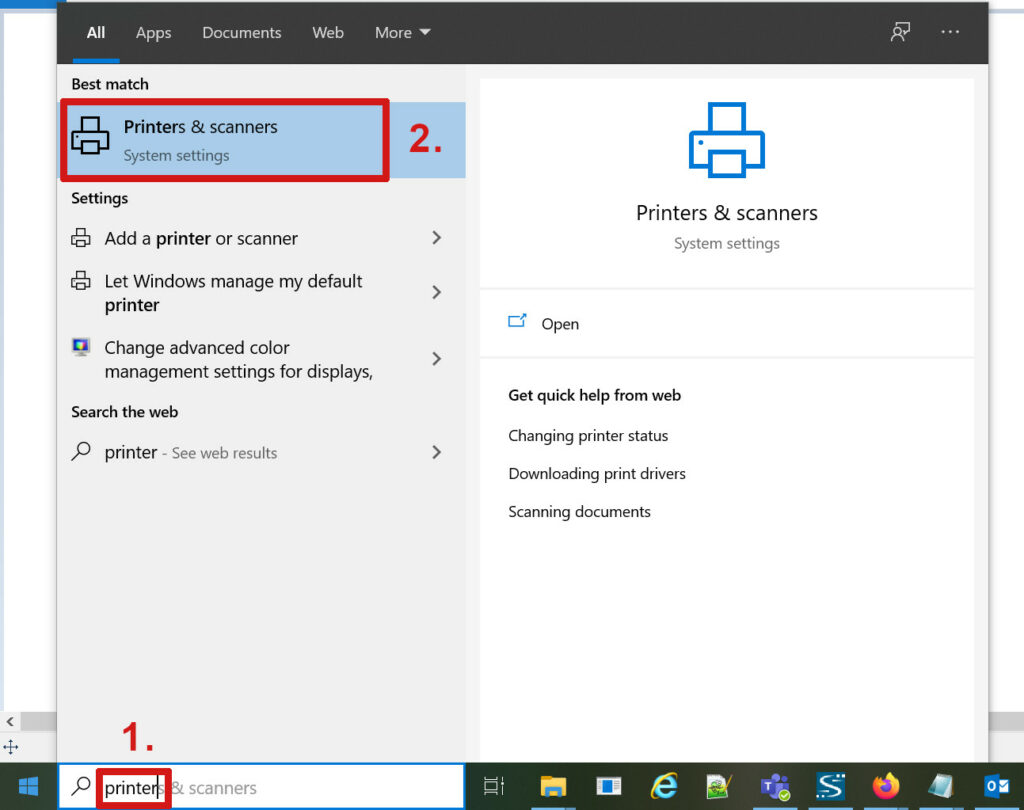Switch to the All tab
This screenshot has height=810, width=1024.
(96, 33)
